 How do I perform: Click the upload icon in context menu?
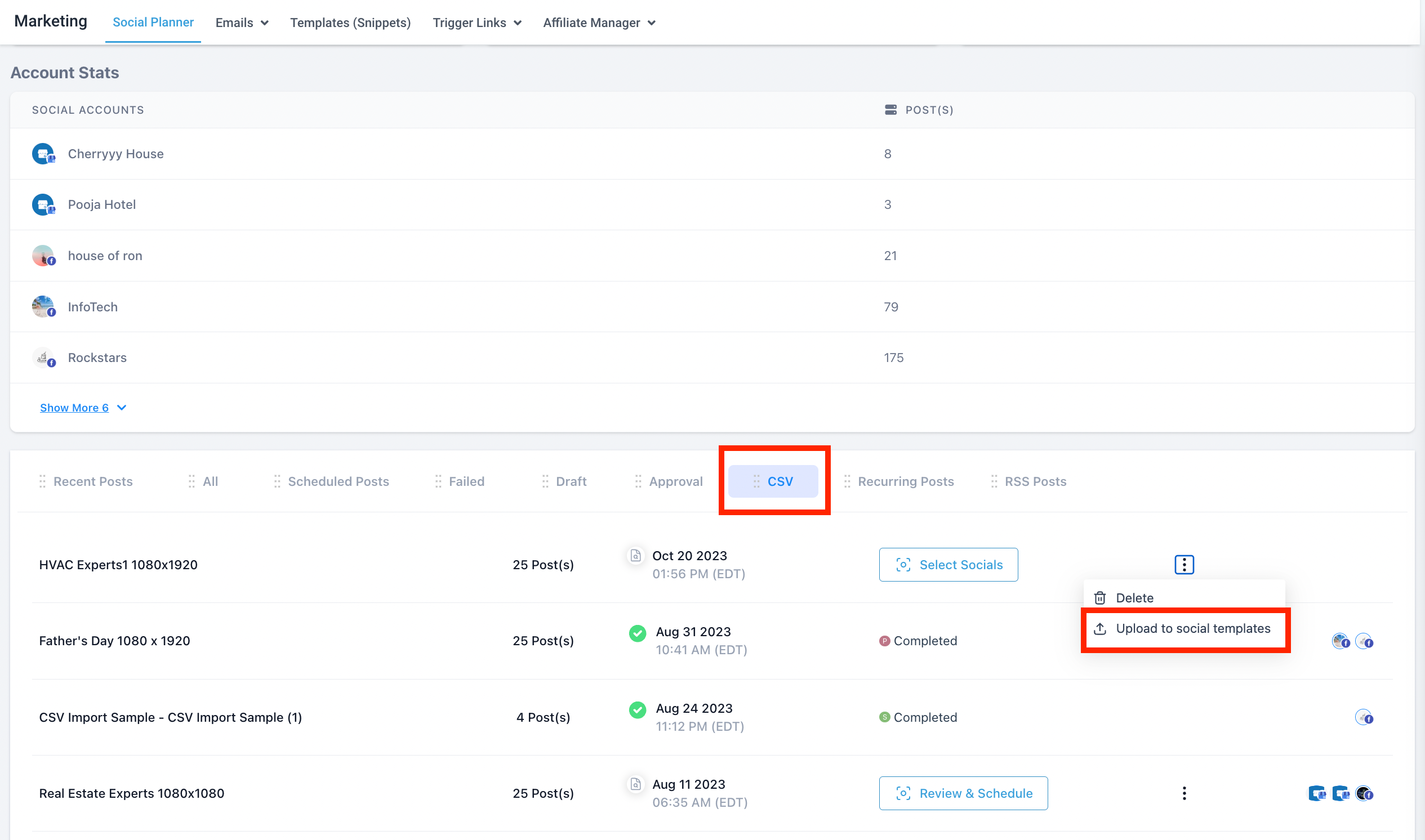(1100, 629)
